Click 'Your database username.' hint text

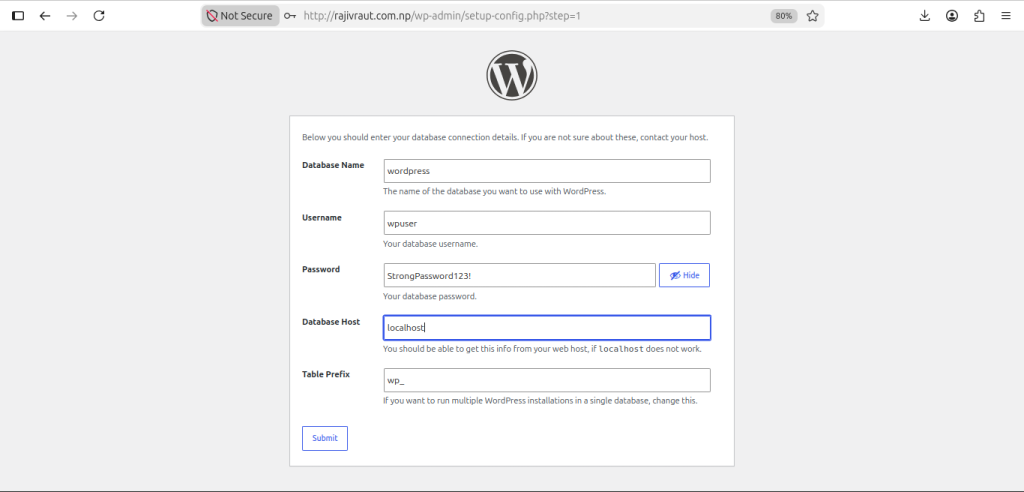[x=430, y=244]
